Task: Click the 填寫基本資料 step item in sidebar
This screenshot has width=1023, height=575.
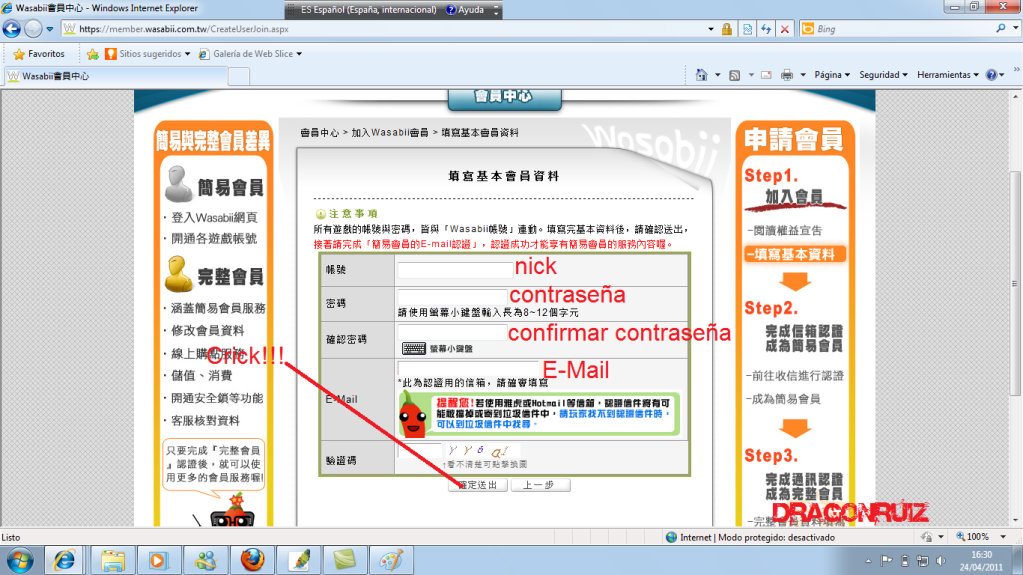Action: tap(795, 255)
